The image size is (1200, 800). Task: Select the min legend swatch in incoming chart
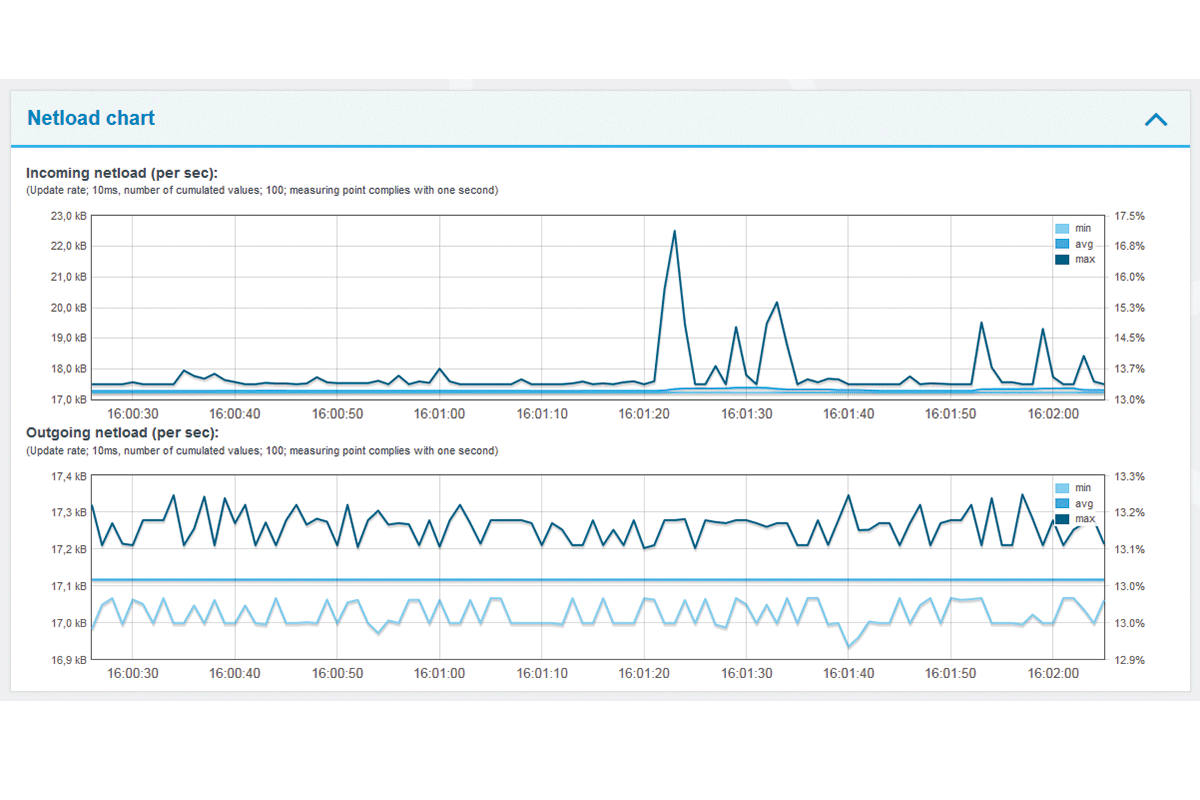pyautogui.click(x=1064, y=228)
